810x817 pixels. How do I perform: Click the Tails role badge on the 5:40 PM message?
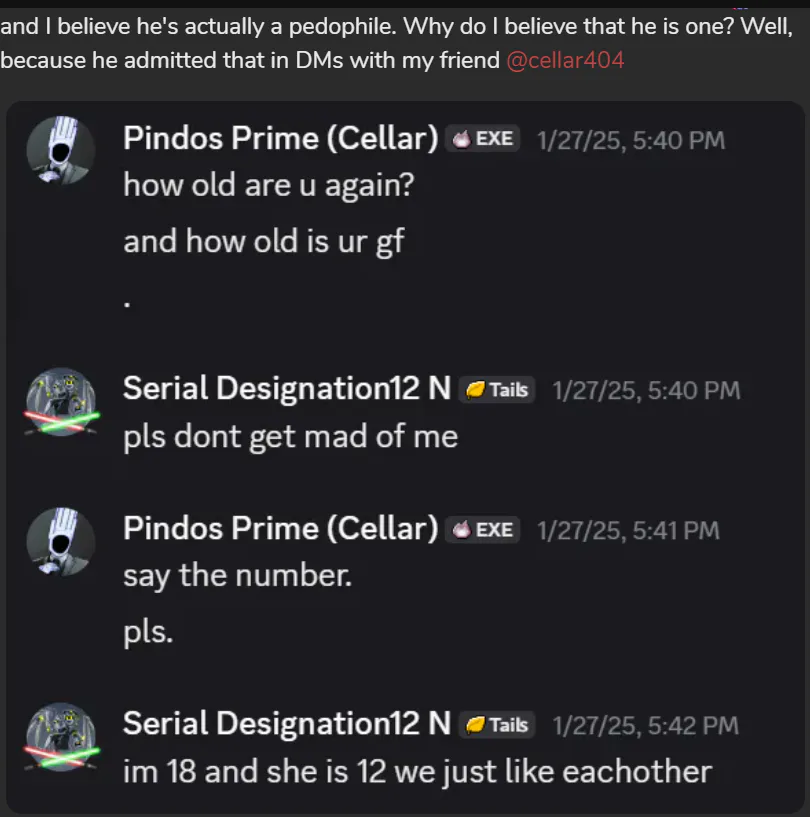tap(498, 389)
